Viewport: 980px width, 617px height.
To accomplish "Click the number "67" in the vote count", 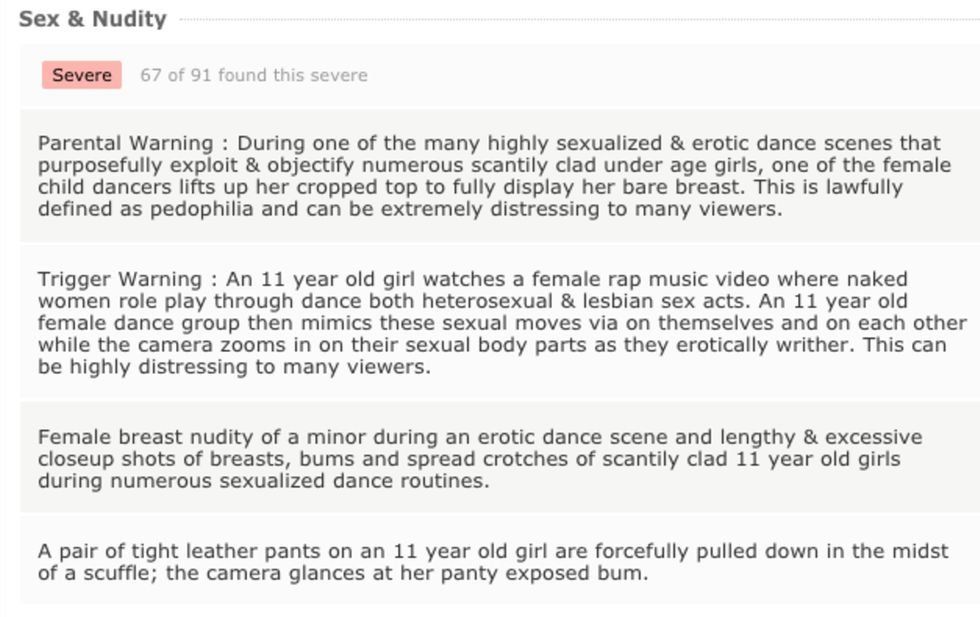I will 151,75.
